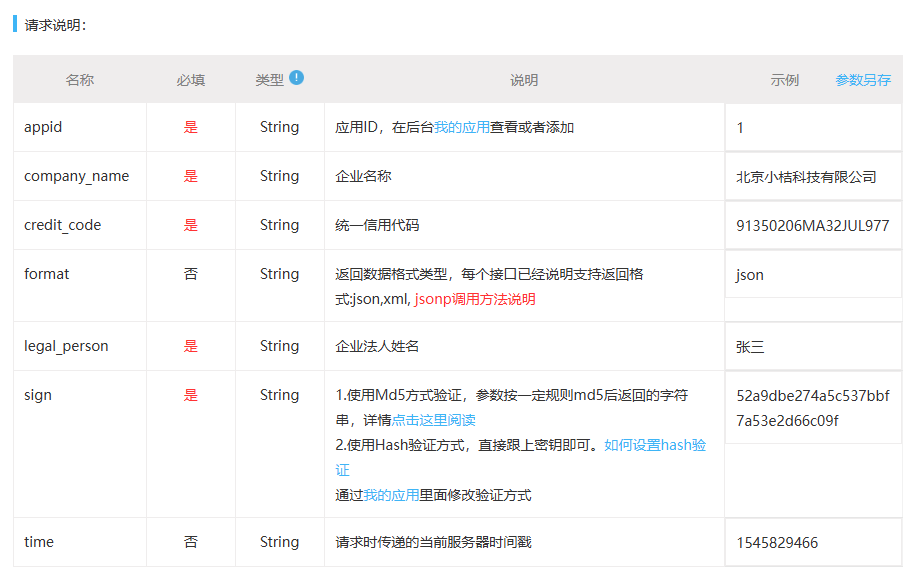Click the legal_person example field 张三
Viewport: 918px width, 573px height.
pos(813,347)
